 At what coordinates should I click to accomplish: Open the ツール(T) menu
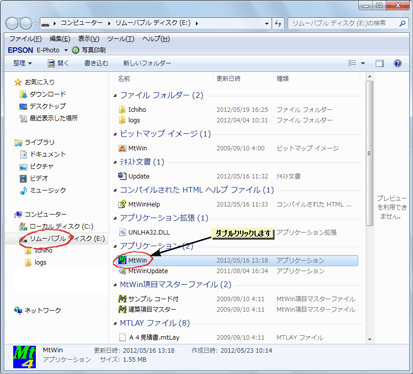(x=121, y=39)
